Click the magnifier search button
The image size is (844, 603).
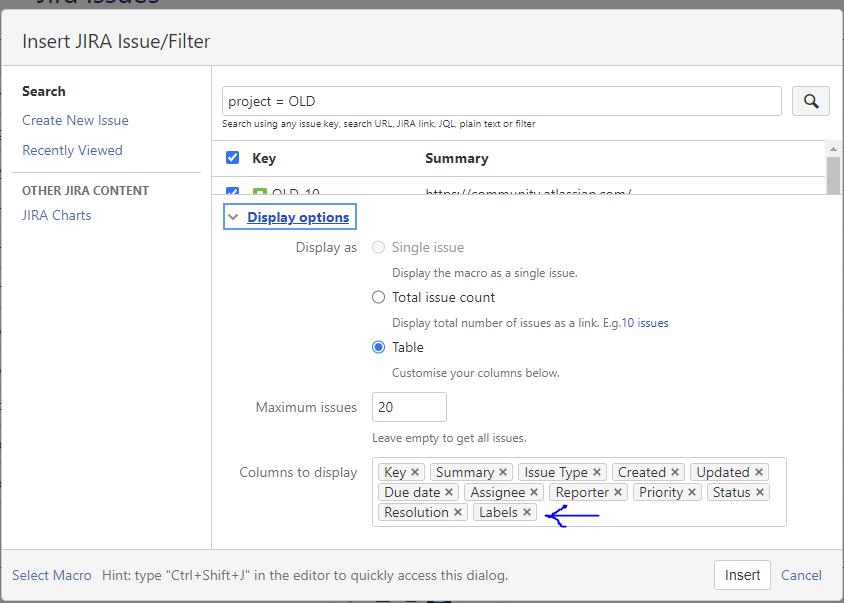pyautogui.click(x=811, y=101)
